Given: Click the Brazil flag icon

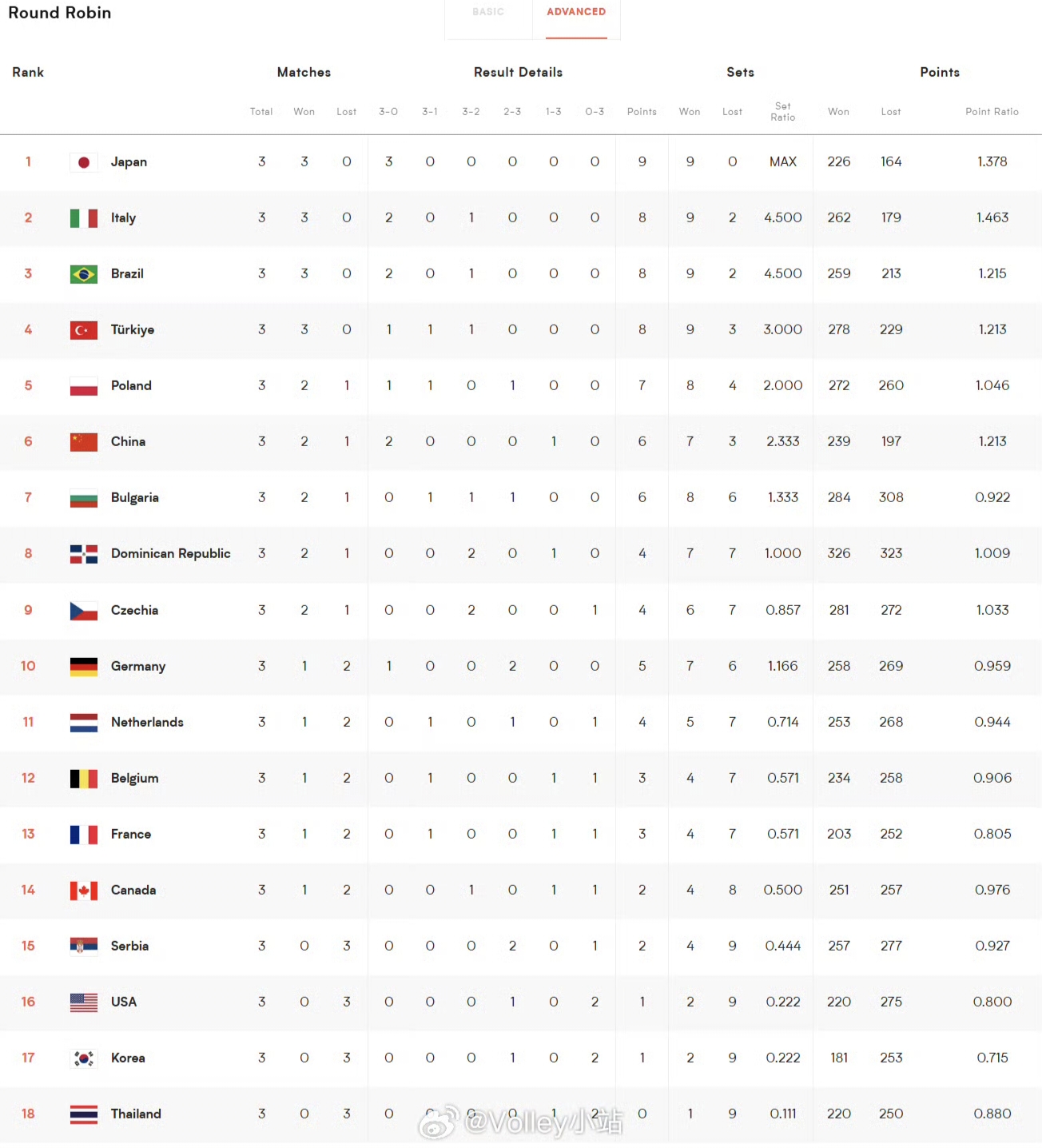Looking at the screenshot, I should point(84,274).
